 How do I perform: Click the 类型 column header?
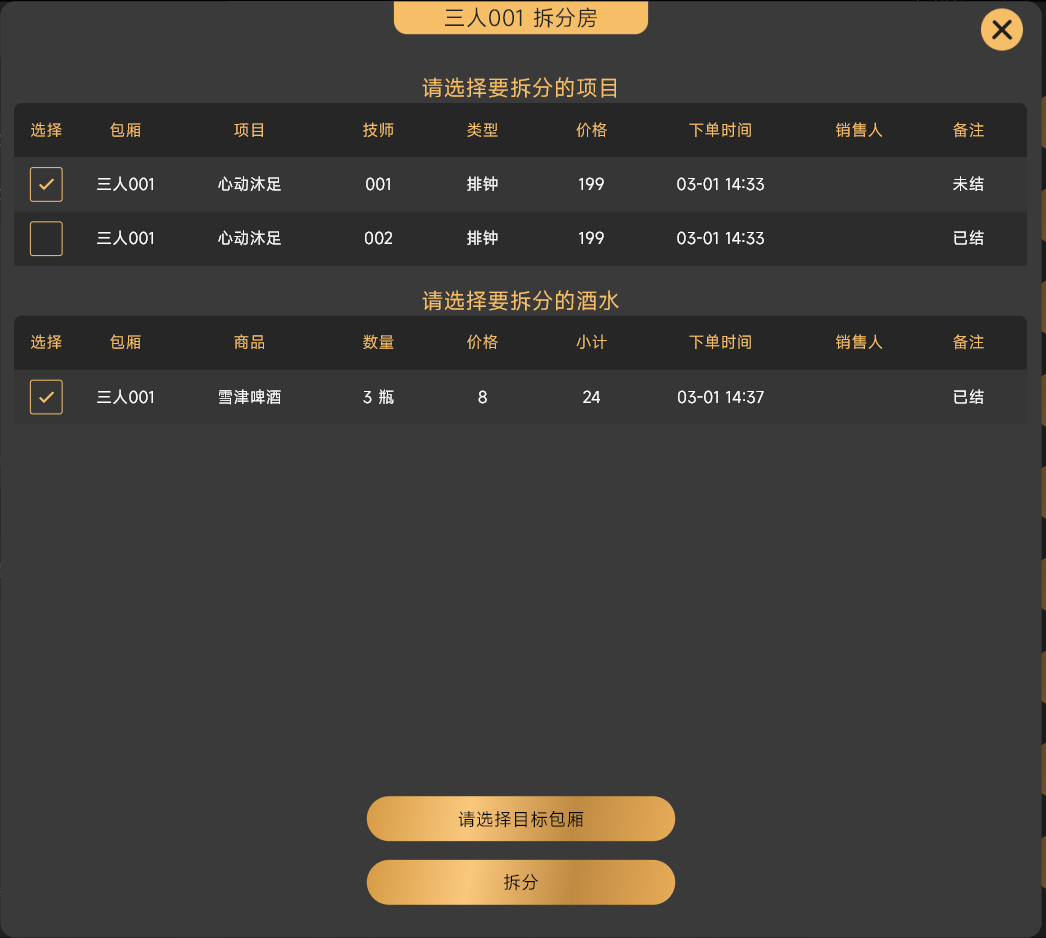pyautogui.click(x=482, y=130)
